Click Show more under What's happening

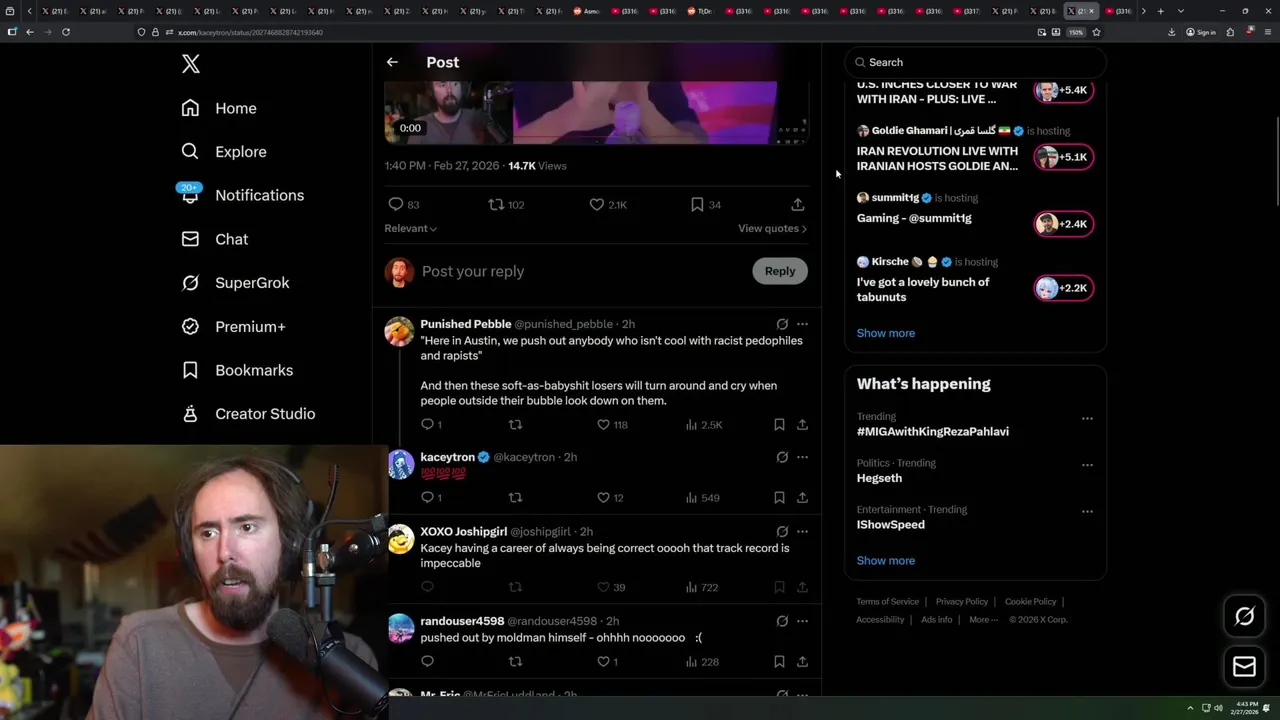click(x=885, y=560)
